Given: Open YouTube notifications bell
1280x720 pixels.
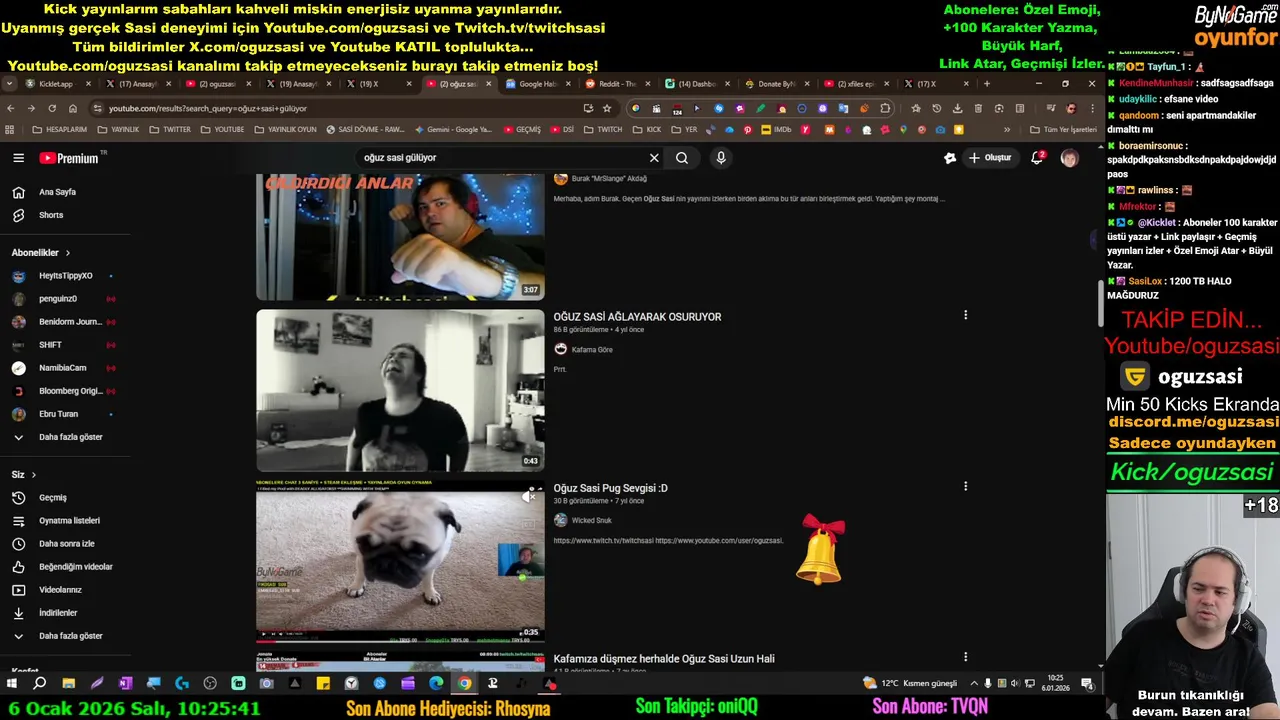Looking at the screenshot, I should coord(1037,158).
